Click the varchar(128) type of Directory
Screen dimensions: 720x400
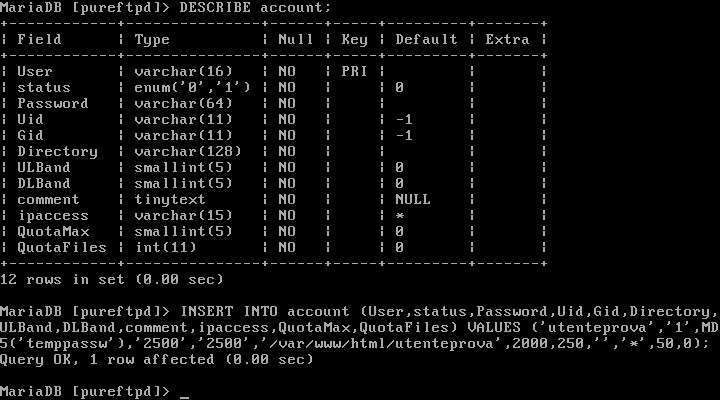184,152
